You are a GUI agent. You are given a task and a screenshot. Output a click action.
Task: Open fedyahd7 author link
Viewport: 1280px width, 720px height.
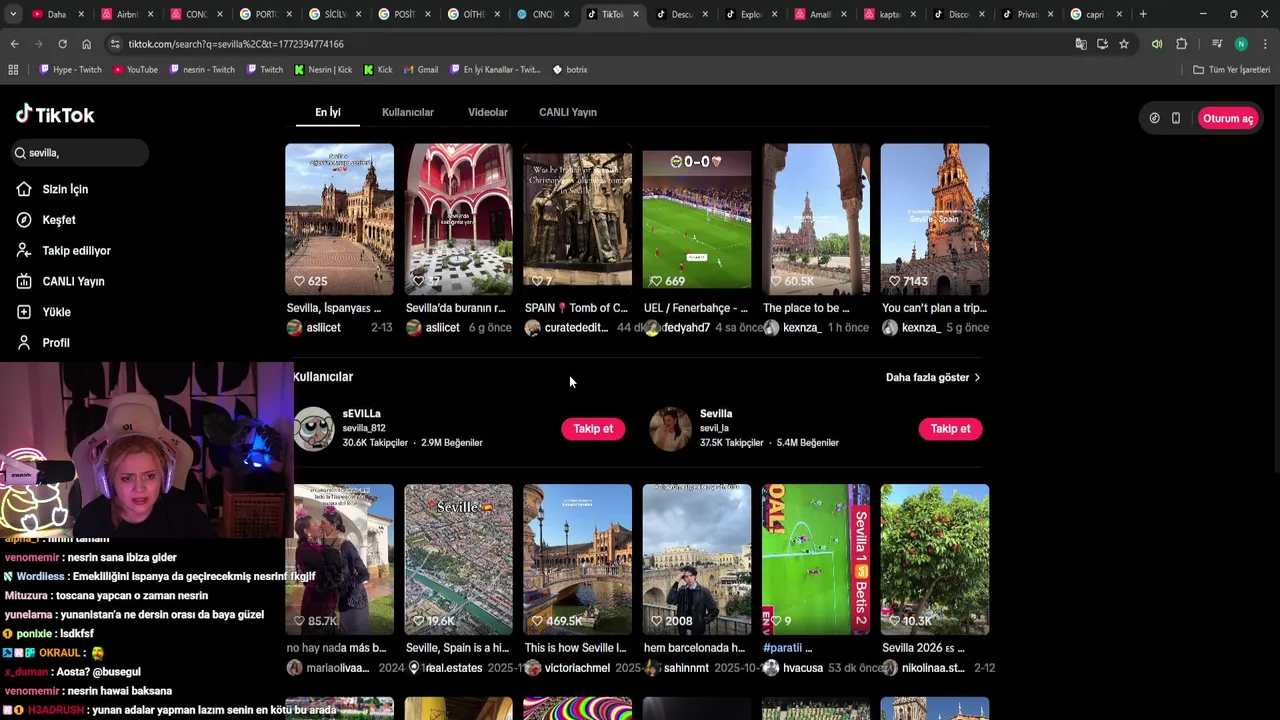click(x=686, y=328)
